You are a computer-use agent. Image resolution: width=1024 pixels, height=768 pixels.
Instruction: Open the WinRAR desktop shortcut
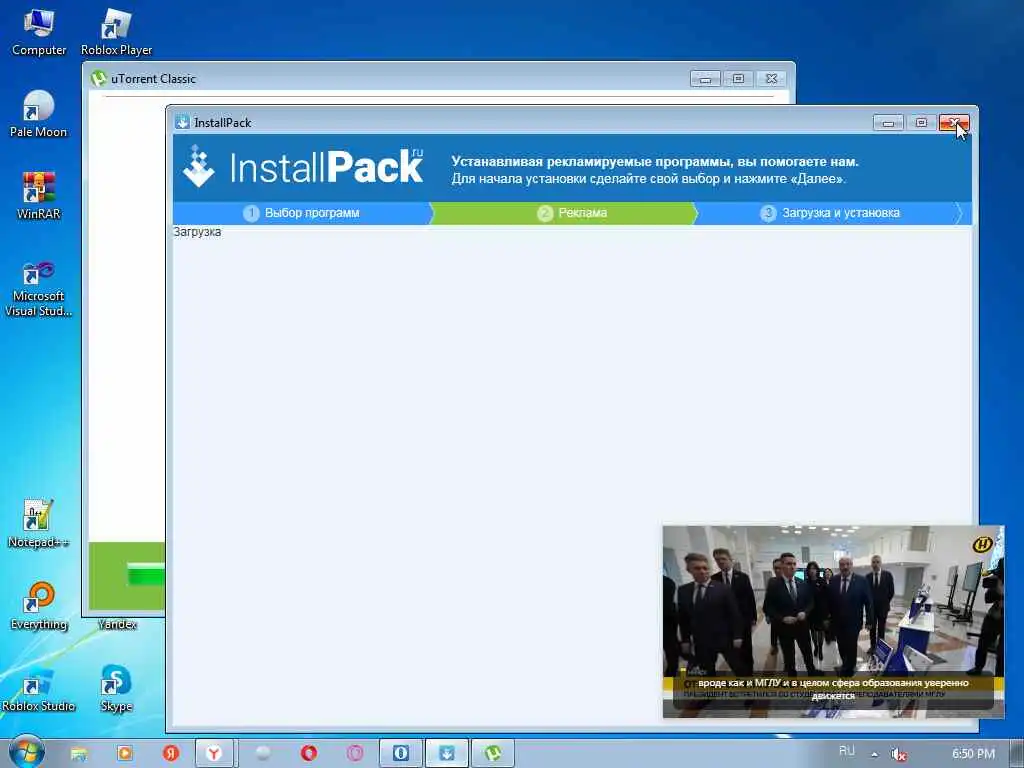click(x=39, y=196)
